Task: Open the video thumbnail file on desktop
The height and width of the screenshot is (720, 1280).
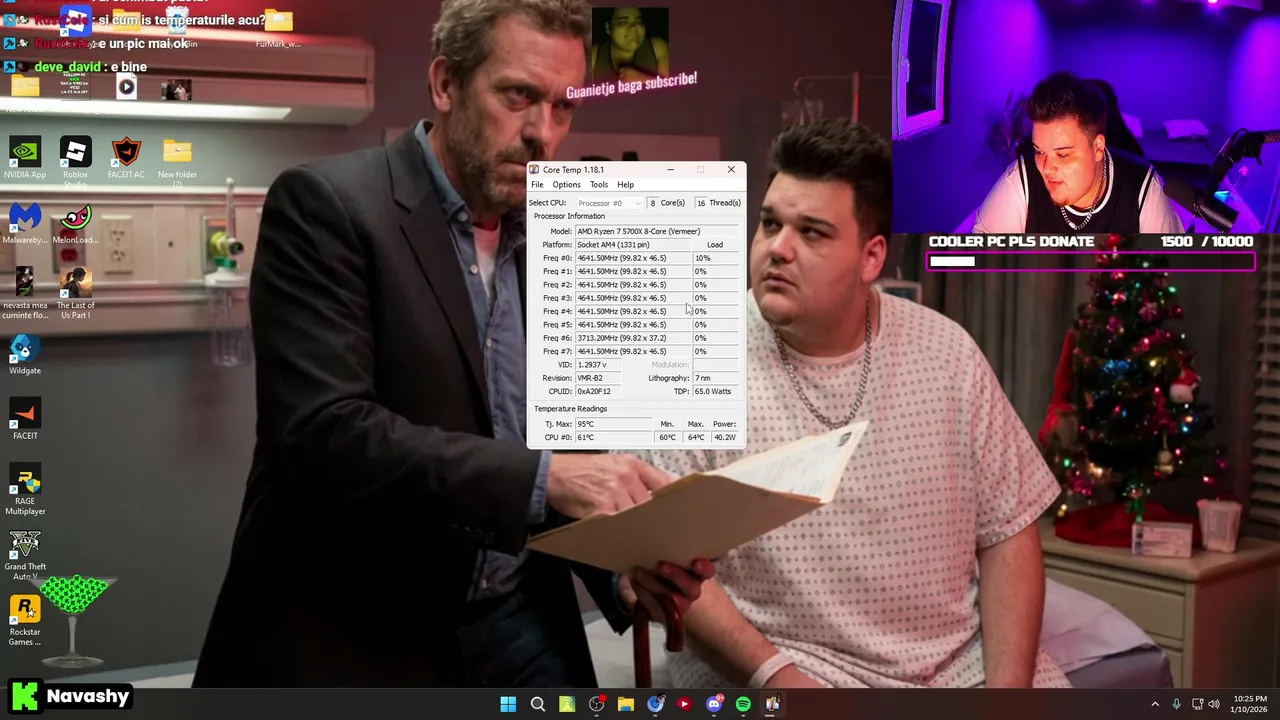Action: [176, 89]
